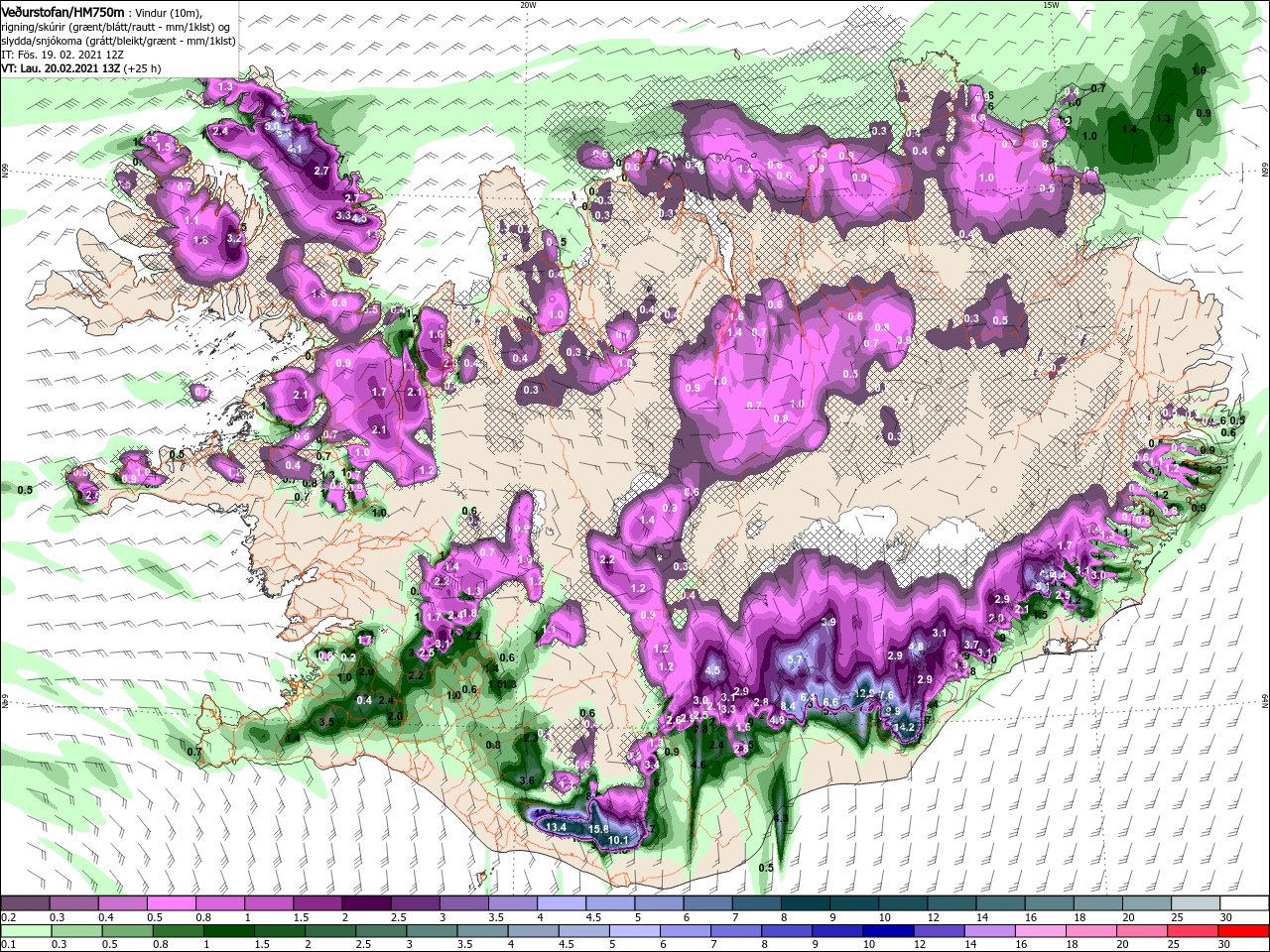Select the upper scale swatch labeled 12
Image resolution: width=1270 pixels, height=952 pixels.
[951, 903]
